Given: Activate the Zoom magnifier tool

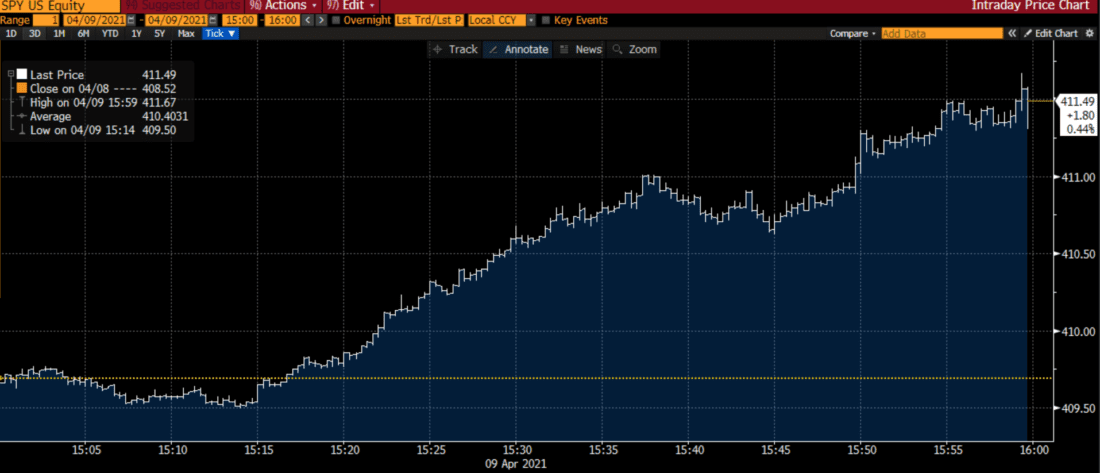Looking at the screenshot, I should pos(635,49).
